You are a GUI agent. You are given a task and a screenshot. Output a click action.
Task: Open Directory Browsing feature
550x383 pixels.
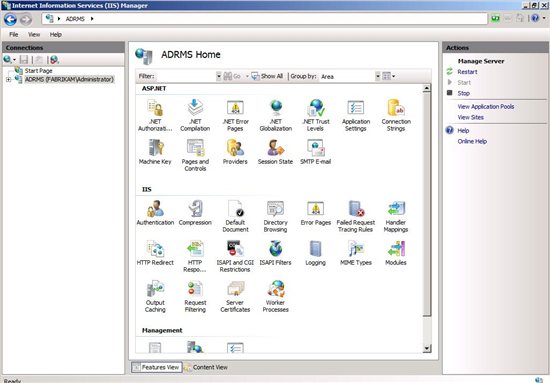point(275,216)
